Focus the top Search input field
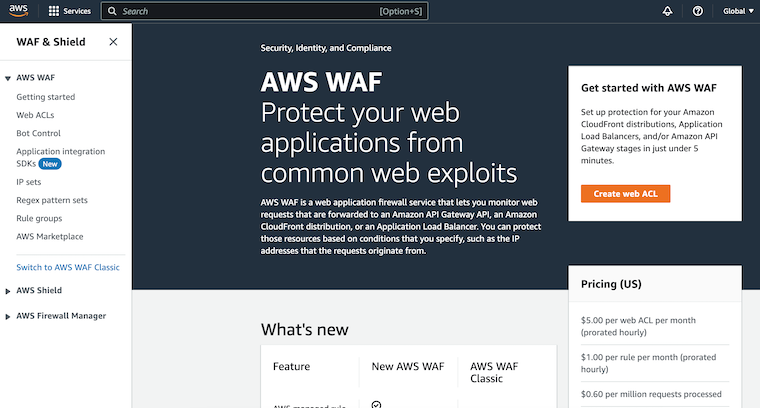Image resolution: width=760 pixels, height=408 pixels. pos(264,11)
